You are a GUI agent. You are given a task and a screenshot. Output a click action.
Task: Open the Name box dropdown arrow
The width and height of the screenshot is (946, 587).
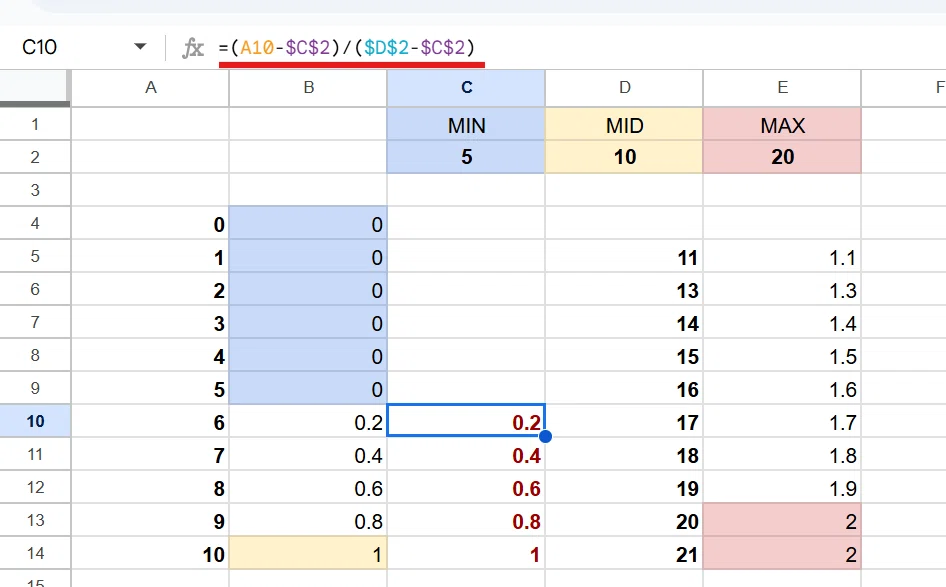(140, 46)
